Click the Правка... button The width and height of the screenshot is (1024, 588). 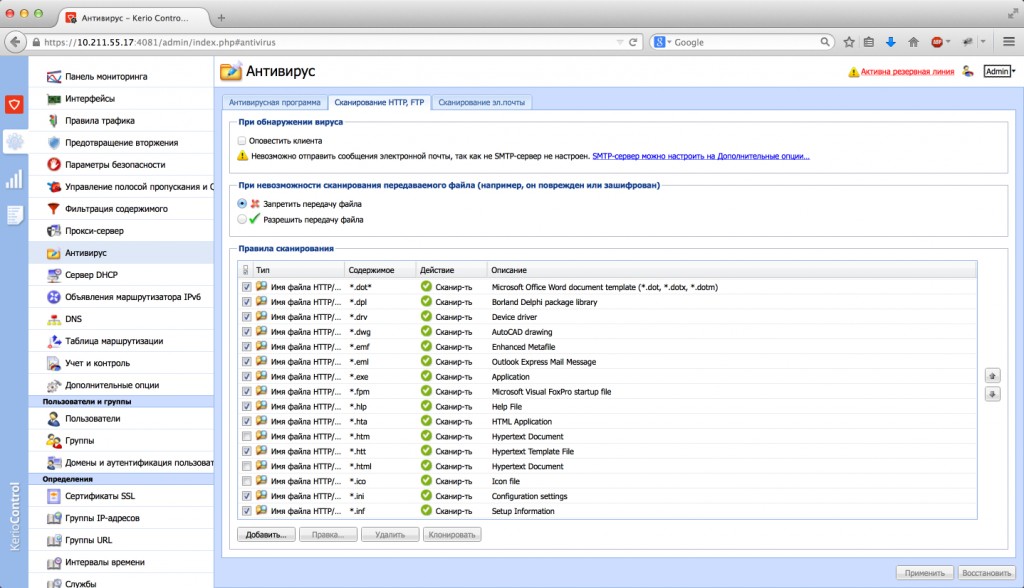(x=328, y=535)
